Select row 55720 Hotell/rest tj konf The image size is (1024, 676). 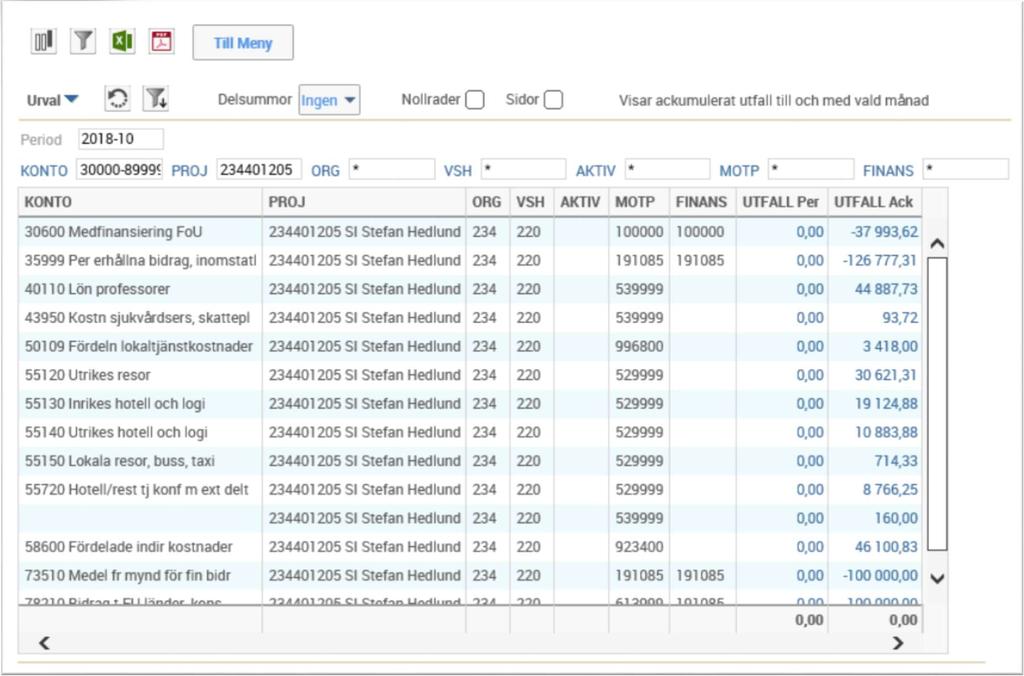(470, 490)
